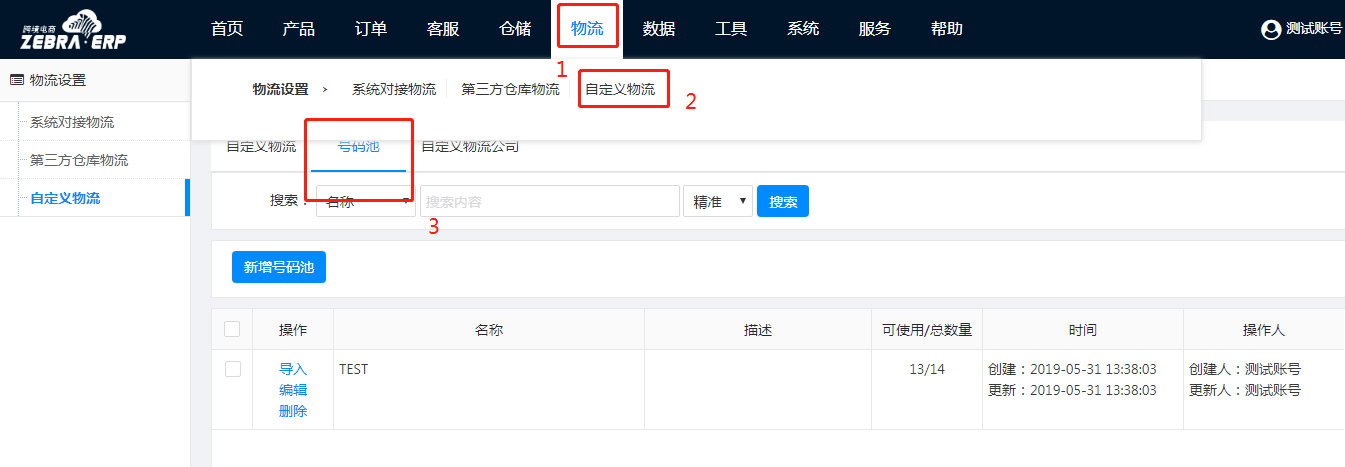Viewport: 1345px width, 467px height.
Task: Switch to the 号码池 tab
Action: [358, 146]
